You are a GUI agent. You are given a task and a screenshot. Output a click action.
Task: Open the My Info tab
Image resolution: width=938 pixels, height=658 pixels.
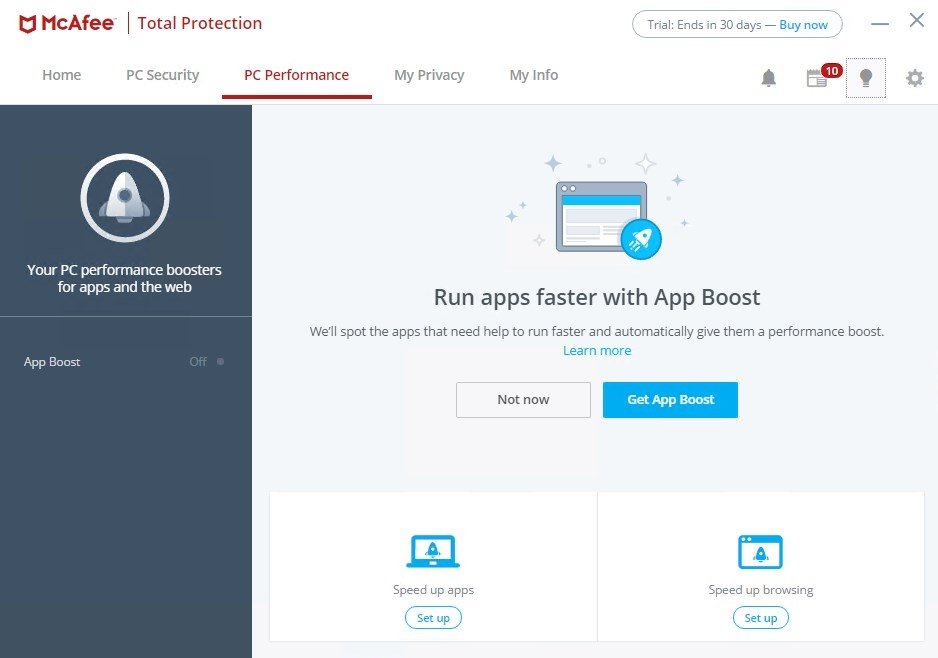[534, 75]
